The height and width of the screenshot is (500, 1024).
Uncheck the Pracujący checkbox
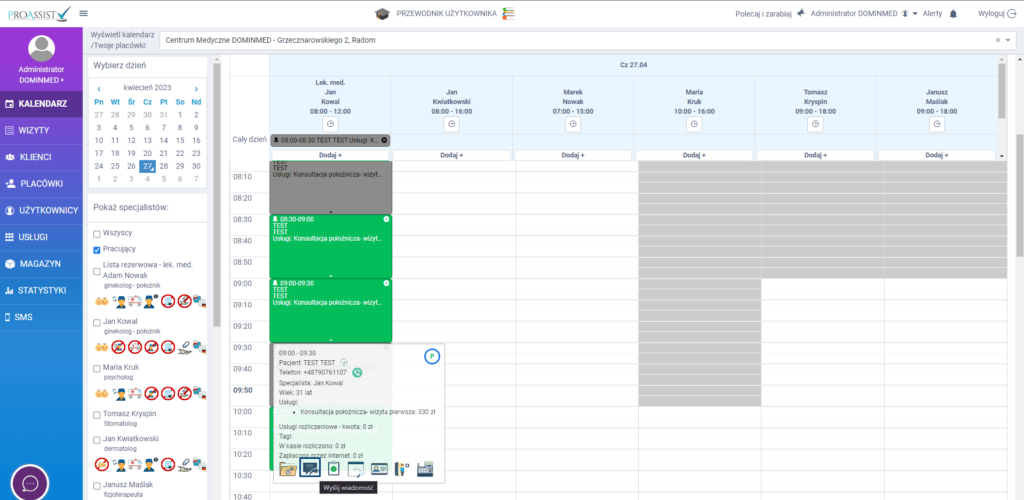(97, 249)
